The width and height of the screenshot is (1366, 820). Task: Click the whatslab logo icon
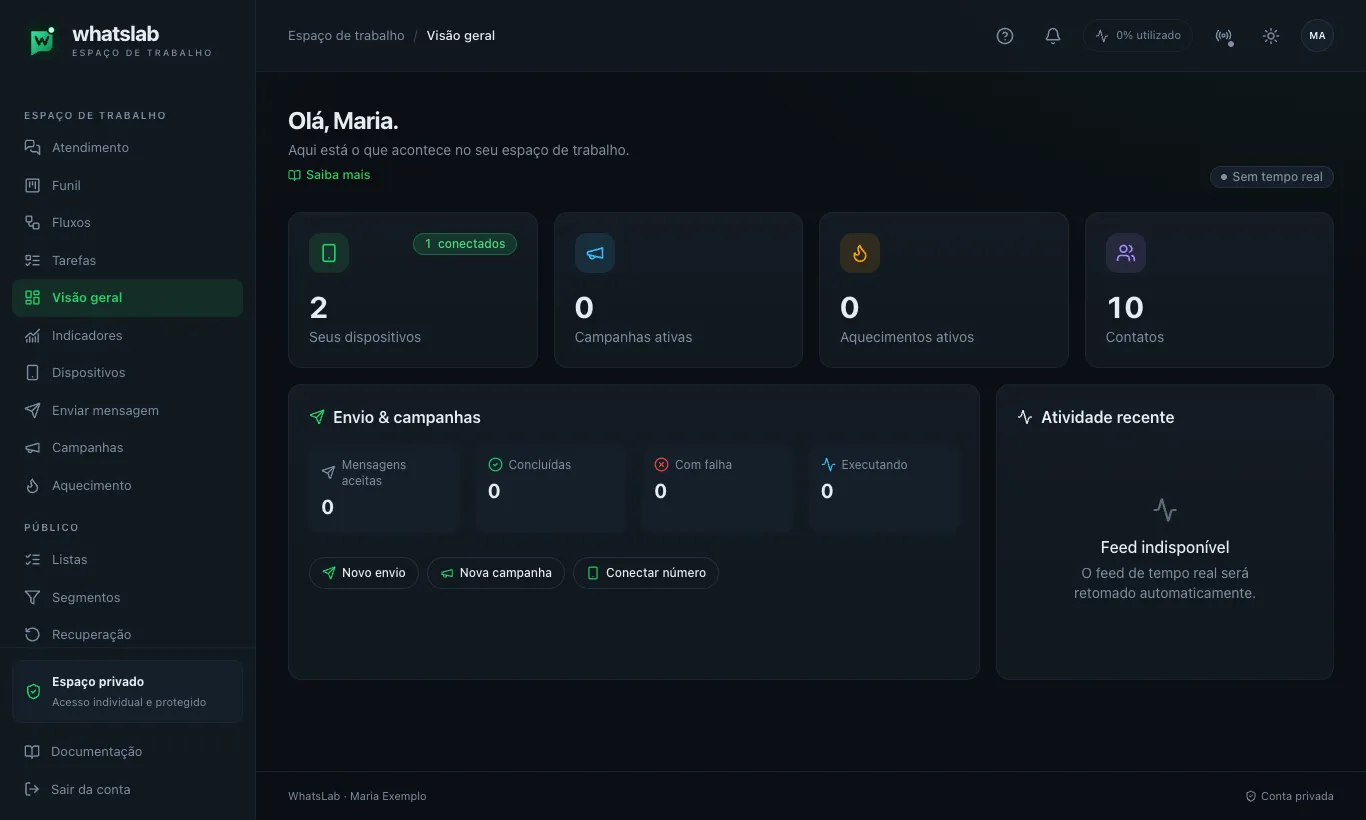(42, 40)
